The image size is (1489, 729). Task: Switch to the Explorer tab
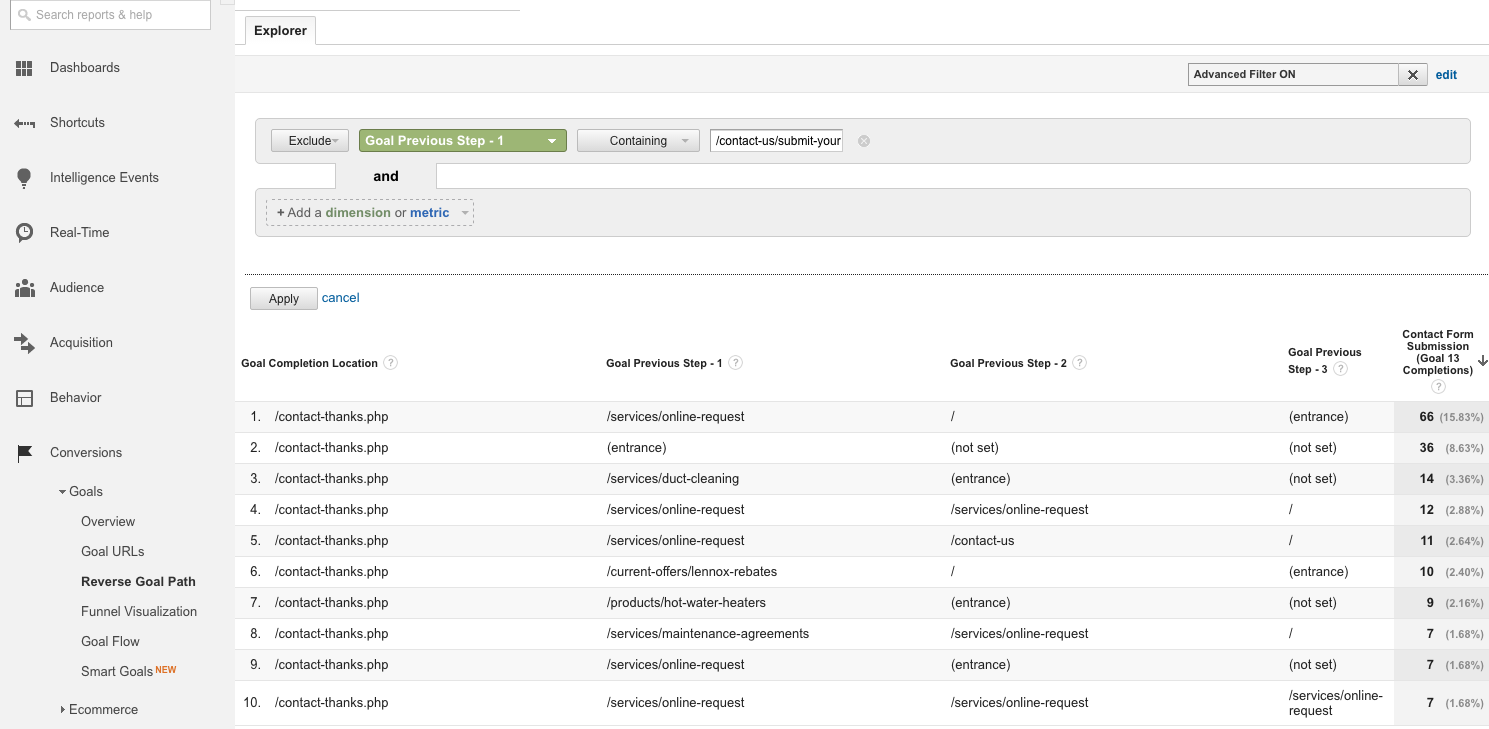point(279,30)
